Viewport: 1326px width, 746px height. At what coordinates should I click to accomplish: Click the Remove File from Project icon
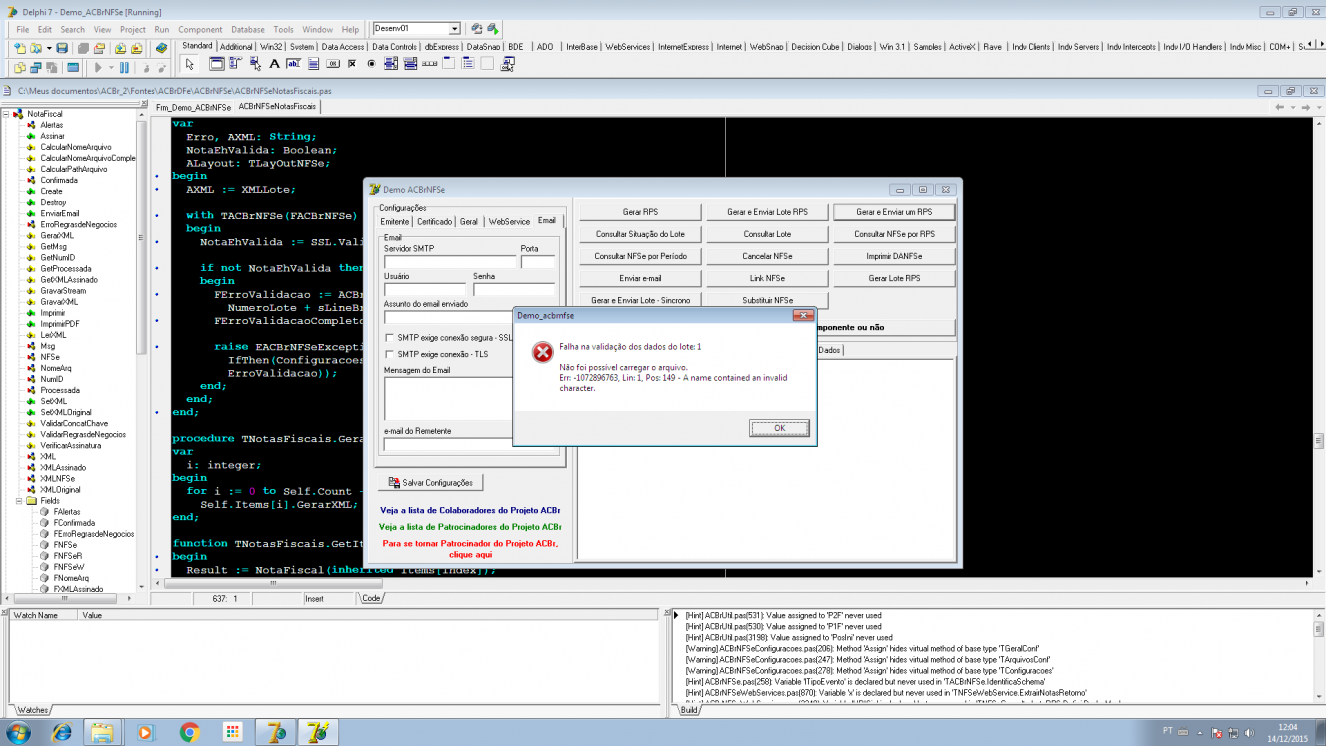coord(137,48)
